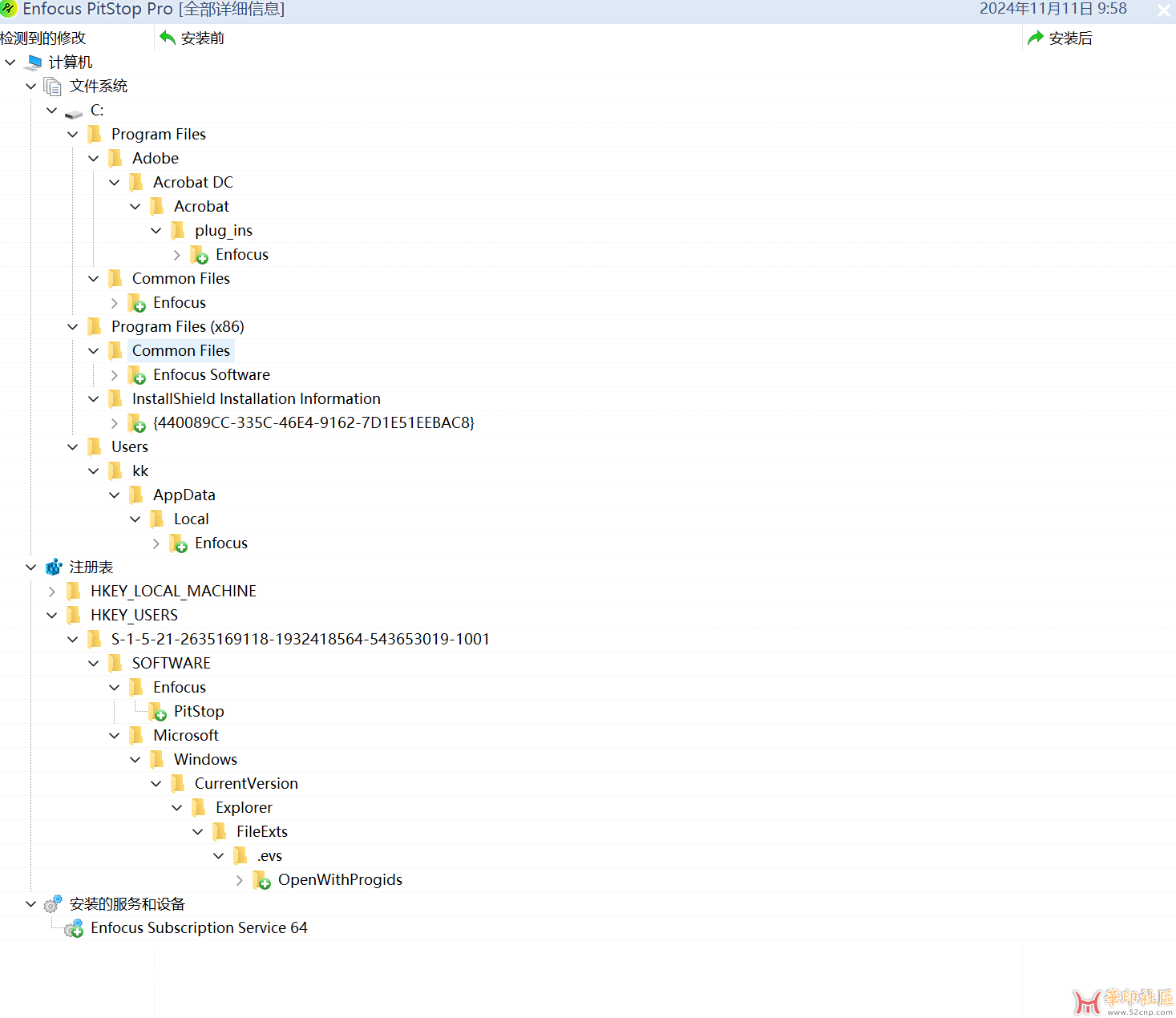Select Enfocus under Program Files Common Files
This screenshot has width=1176, height=1018.
tap(180, 302)
